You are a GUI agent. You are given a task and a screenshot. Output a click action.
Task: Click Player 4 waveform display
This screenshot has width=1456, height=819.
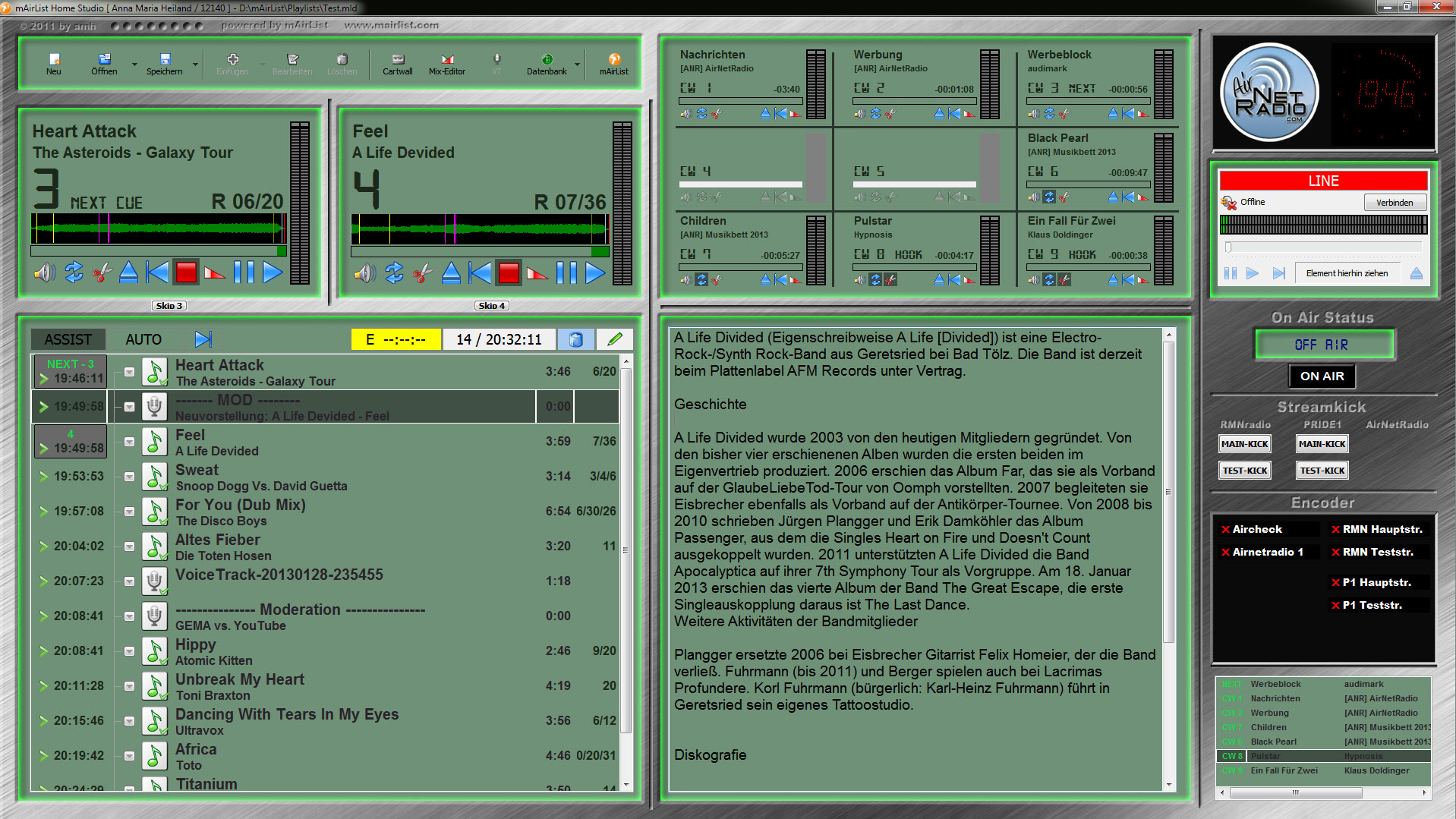coord(480,228)
